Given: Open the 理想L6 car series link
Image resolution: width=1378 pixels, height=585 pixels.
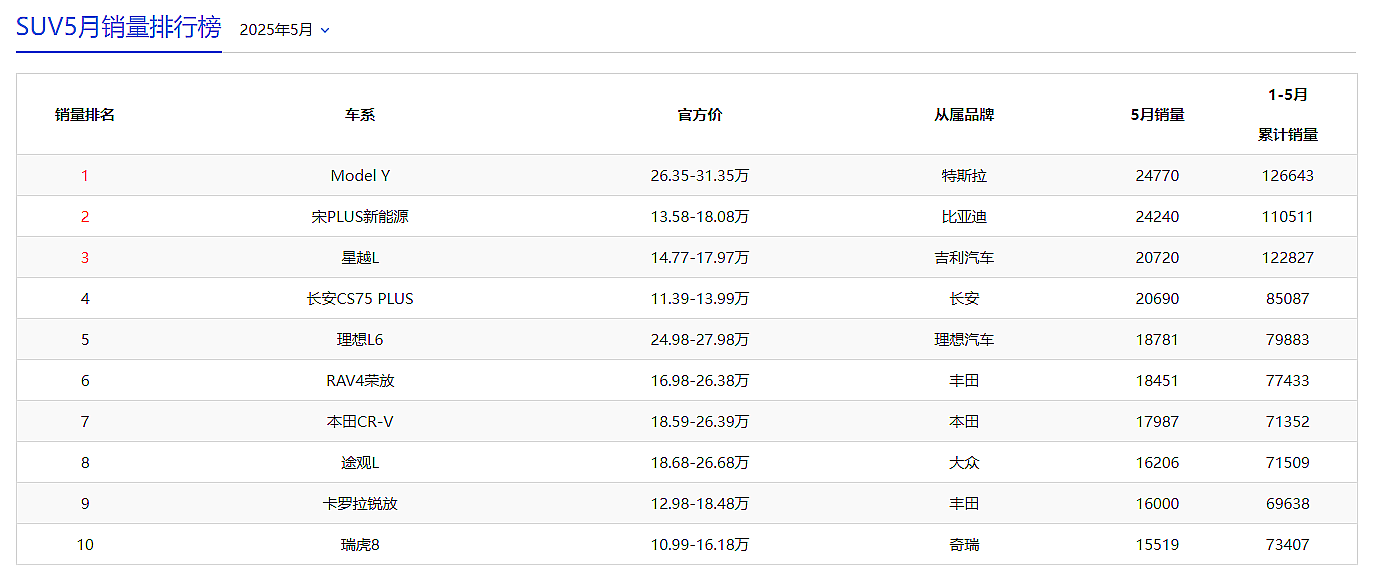Looking at the screenshot, I should 360,340.
